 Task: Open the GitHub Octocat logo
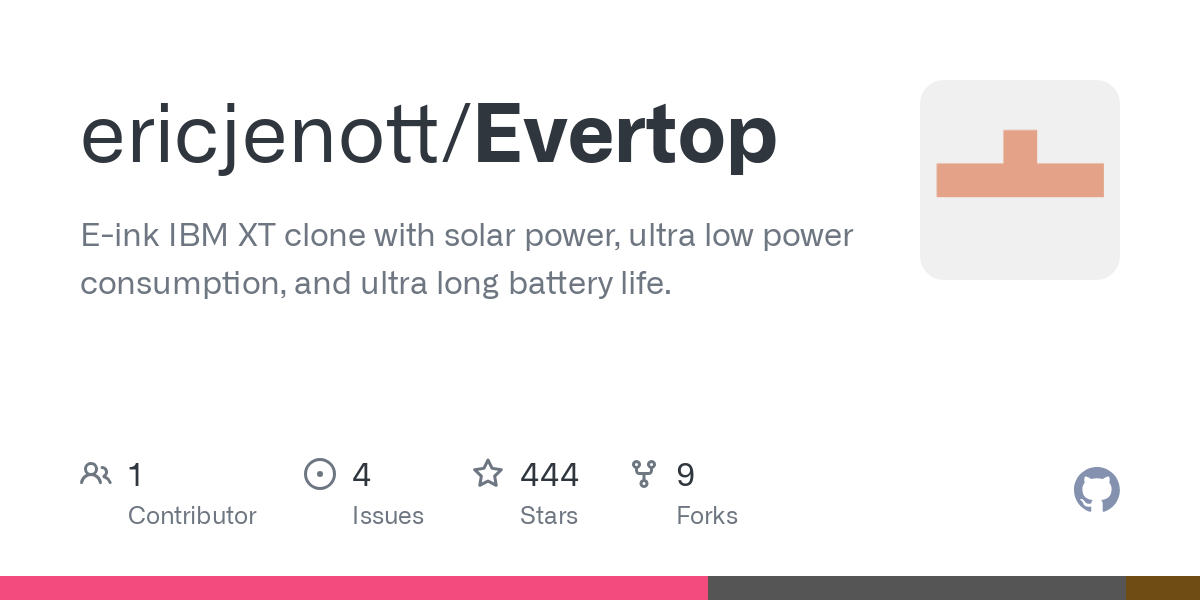1097,490
